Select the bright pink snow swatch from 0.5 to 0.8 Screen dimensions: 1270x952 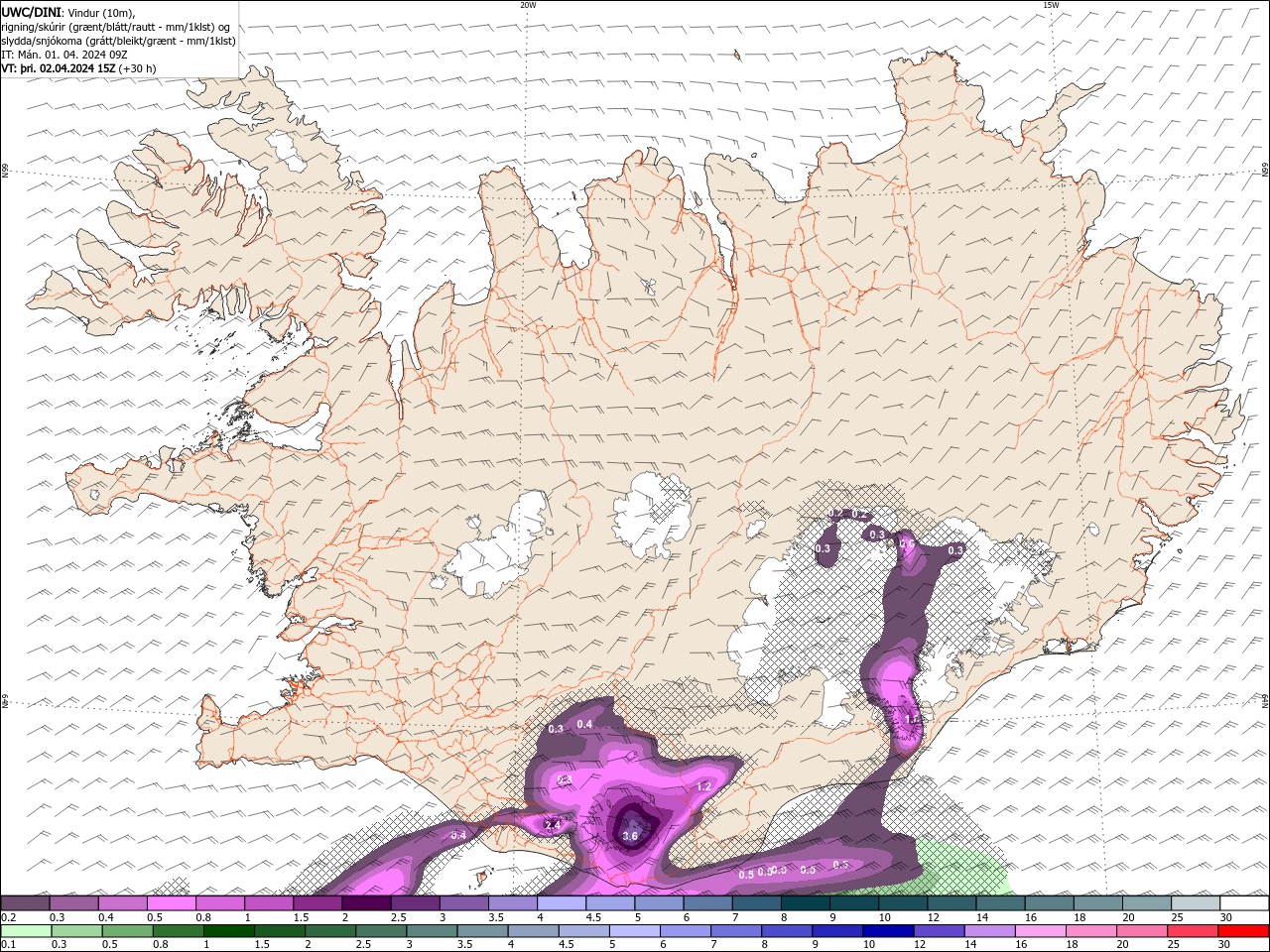[x=172, y=903]
